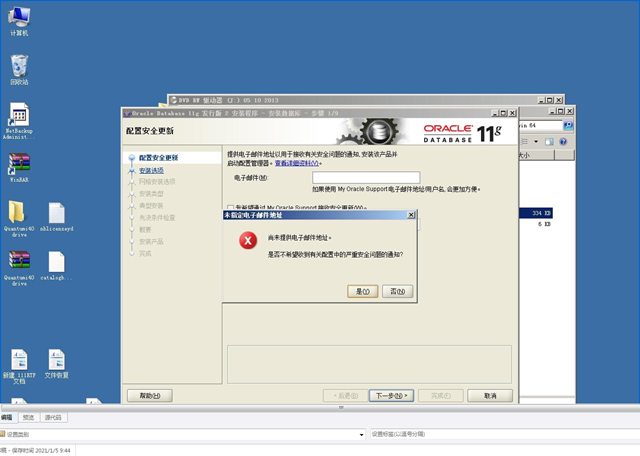Click the 电子邮件 input field

[366, 178]
